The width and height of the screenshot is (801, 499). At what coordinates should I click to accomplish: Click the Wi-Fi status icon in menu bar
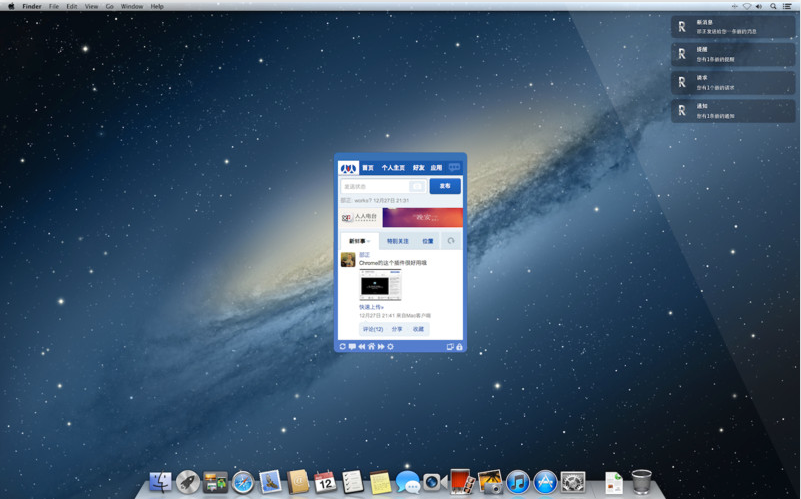point(747,6)
